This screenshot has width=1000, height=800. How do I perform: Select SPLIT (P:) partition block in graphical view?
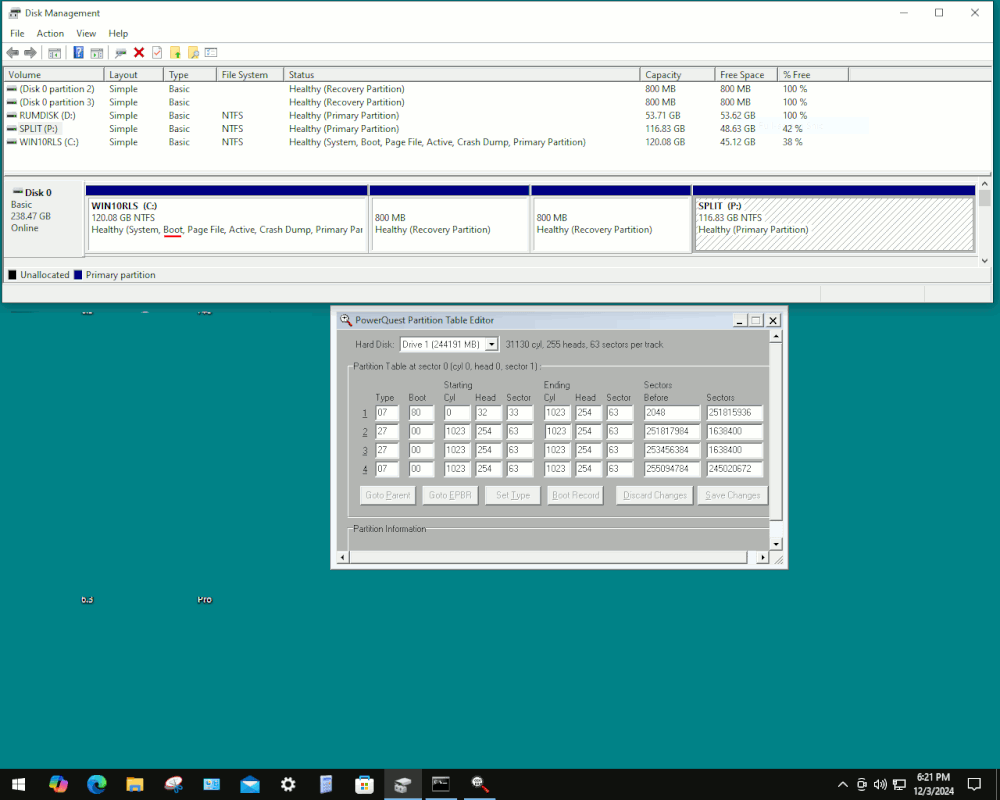834,219
